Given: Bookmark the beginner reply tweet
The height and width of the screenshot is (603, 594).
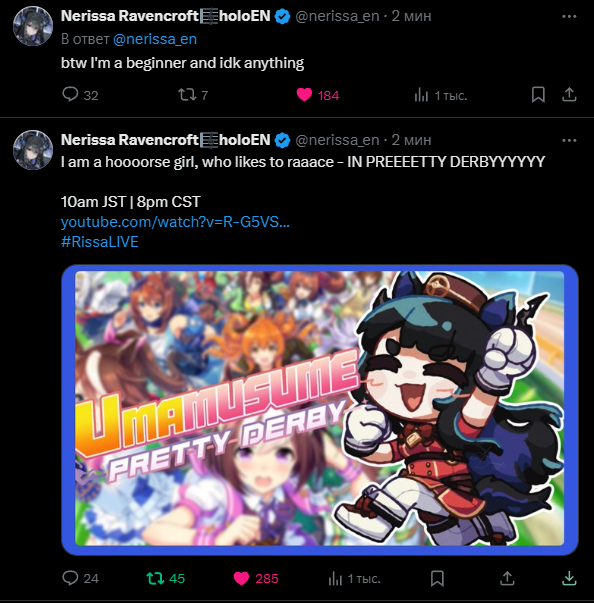Looking at the screenshot, I should (538, 95).
